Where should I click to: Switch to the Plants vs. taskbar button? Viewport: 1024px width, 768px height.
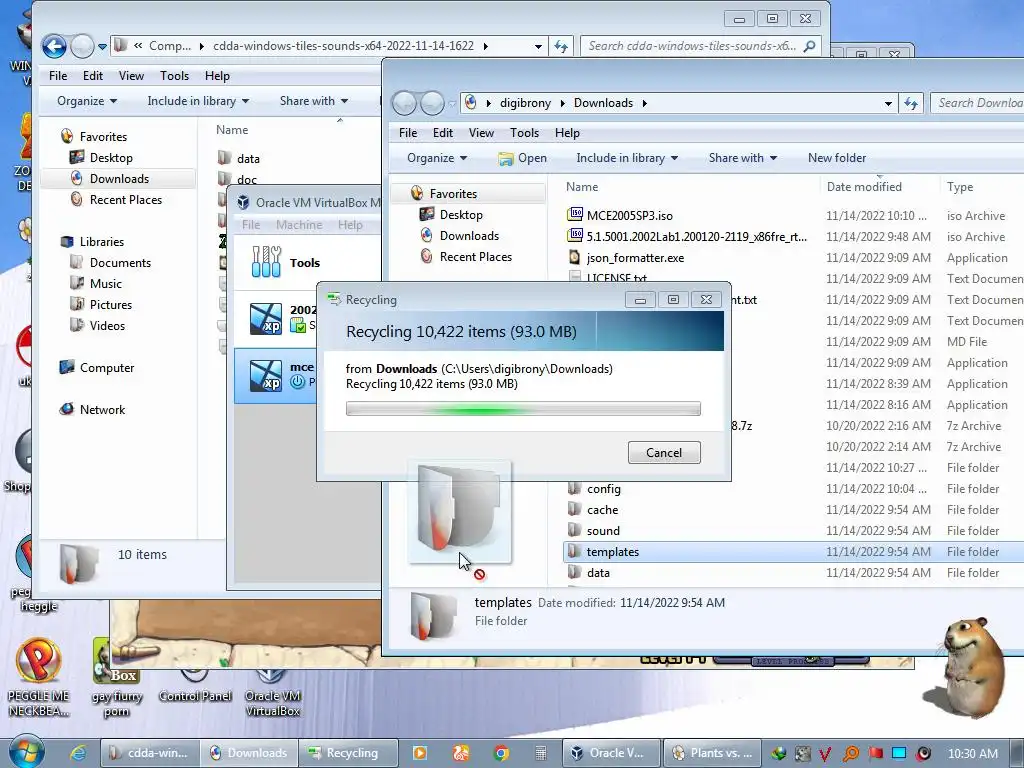click(x=713, y=753)
